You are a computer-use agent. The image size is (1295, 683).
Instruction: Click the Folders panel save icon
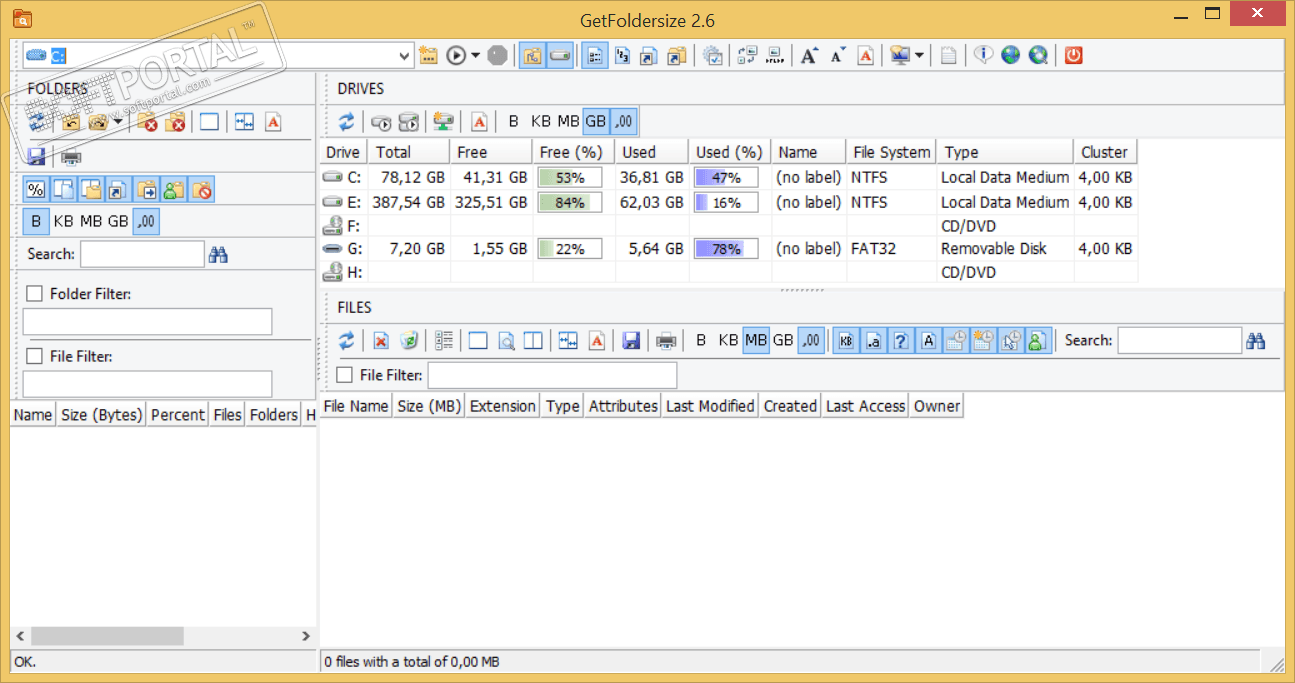[x=36, y=156]
